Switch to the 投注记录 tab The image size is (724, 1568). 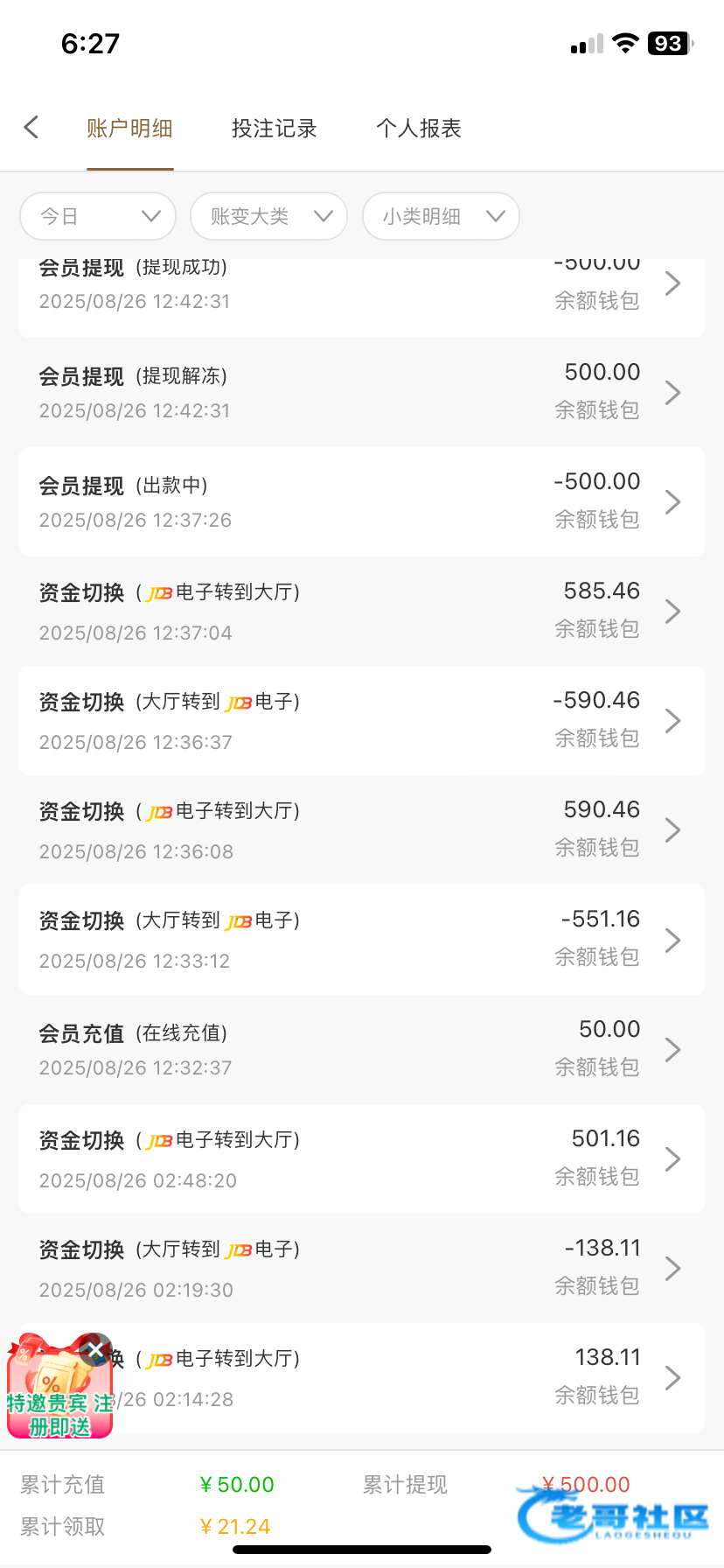(x=274, y=129)
